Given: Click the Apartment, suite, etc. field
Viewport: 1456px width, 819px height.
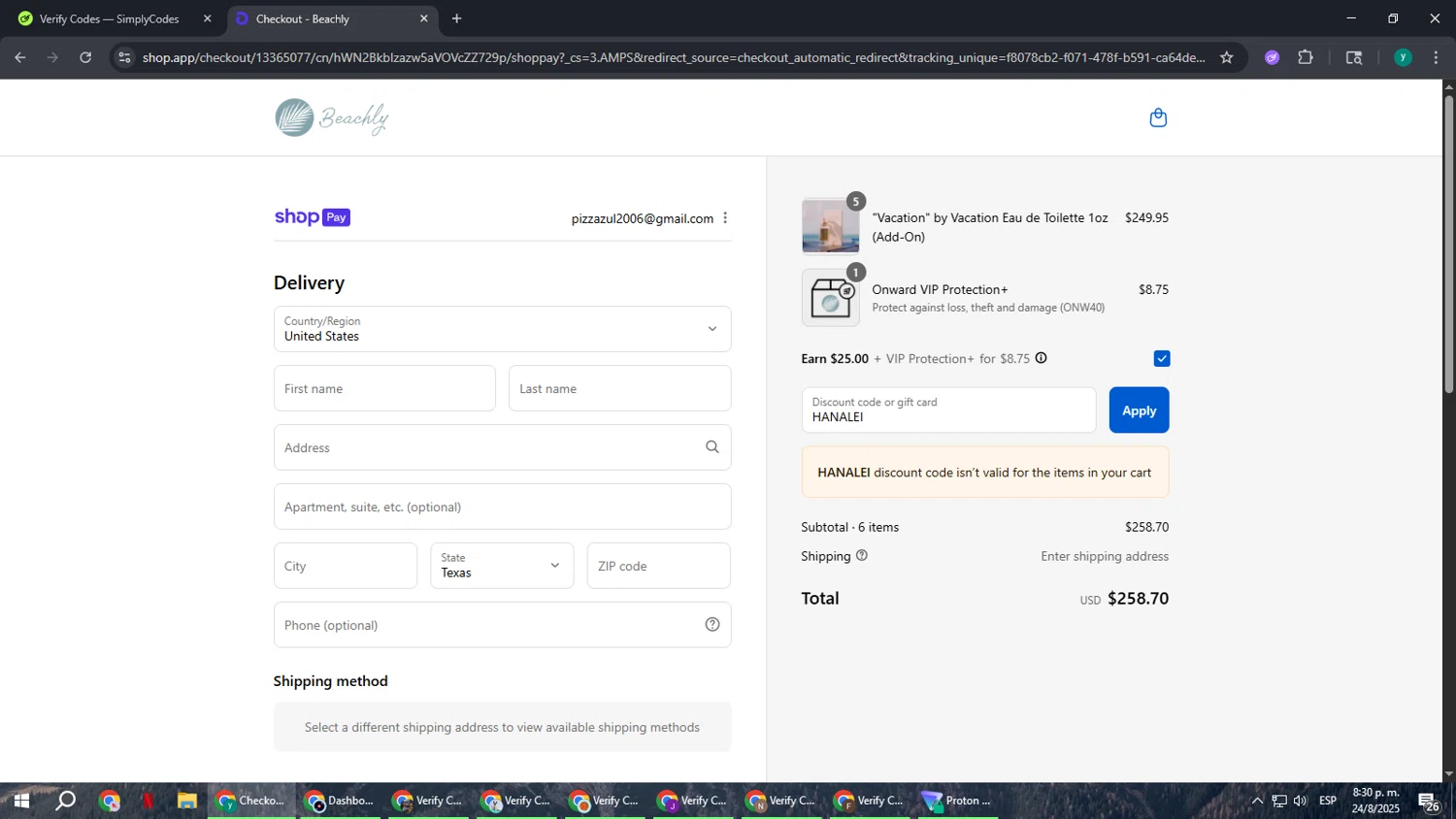Looking at the screenshot, I should [x=503, y=507].
